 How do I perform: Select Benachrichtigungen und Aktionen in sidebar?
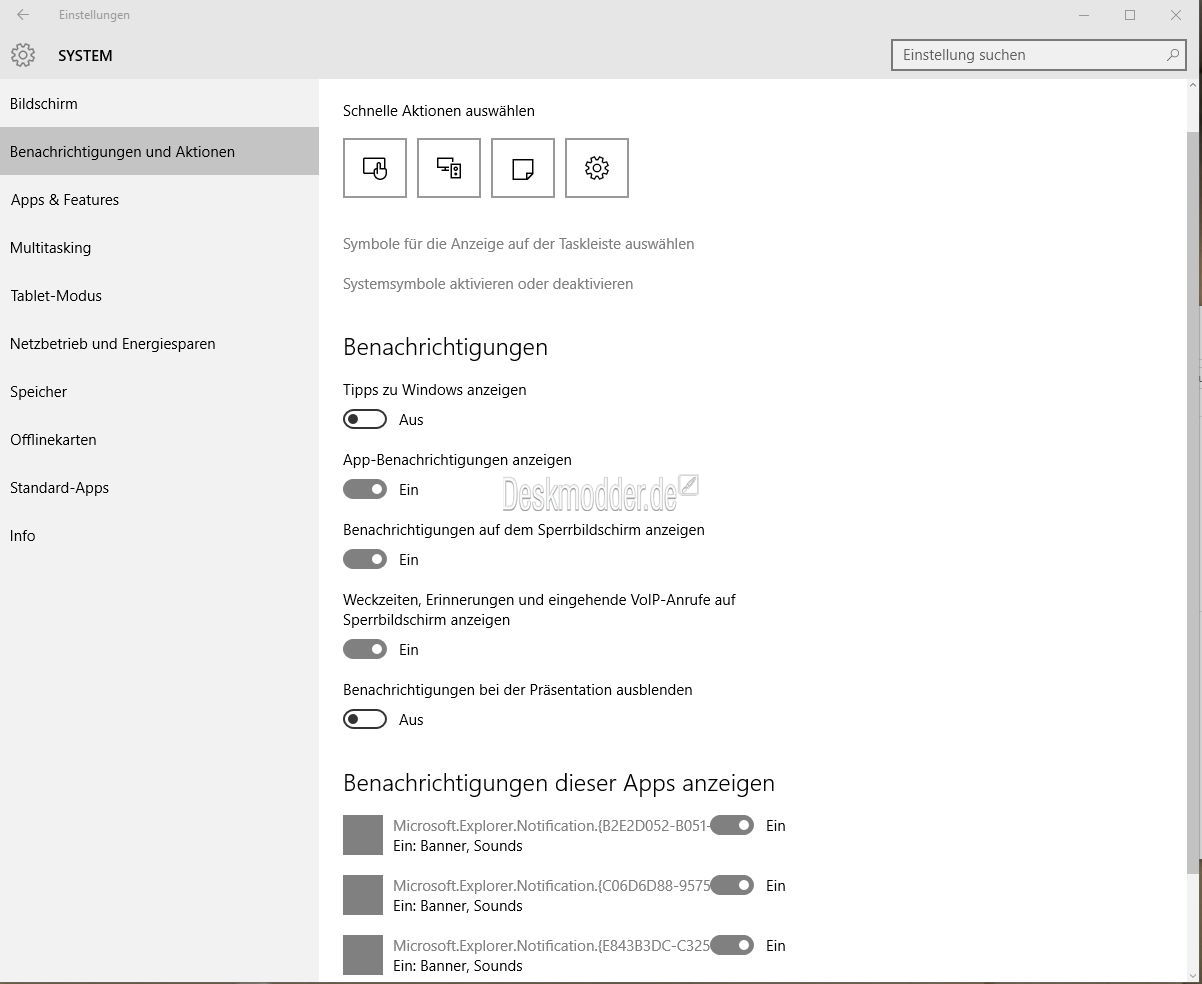click(159, 151)
